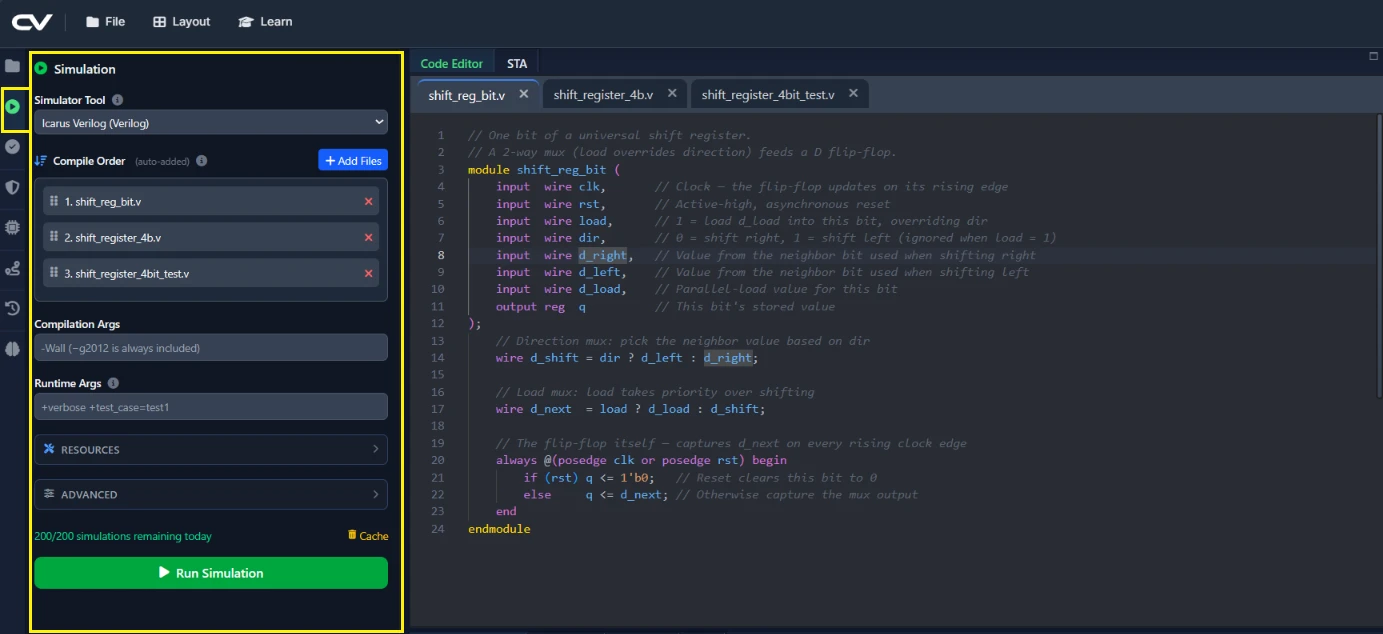
Task: Select 2. shift_register_4b.v compile order entry
Action: coord(211,237)
